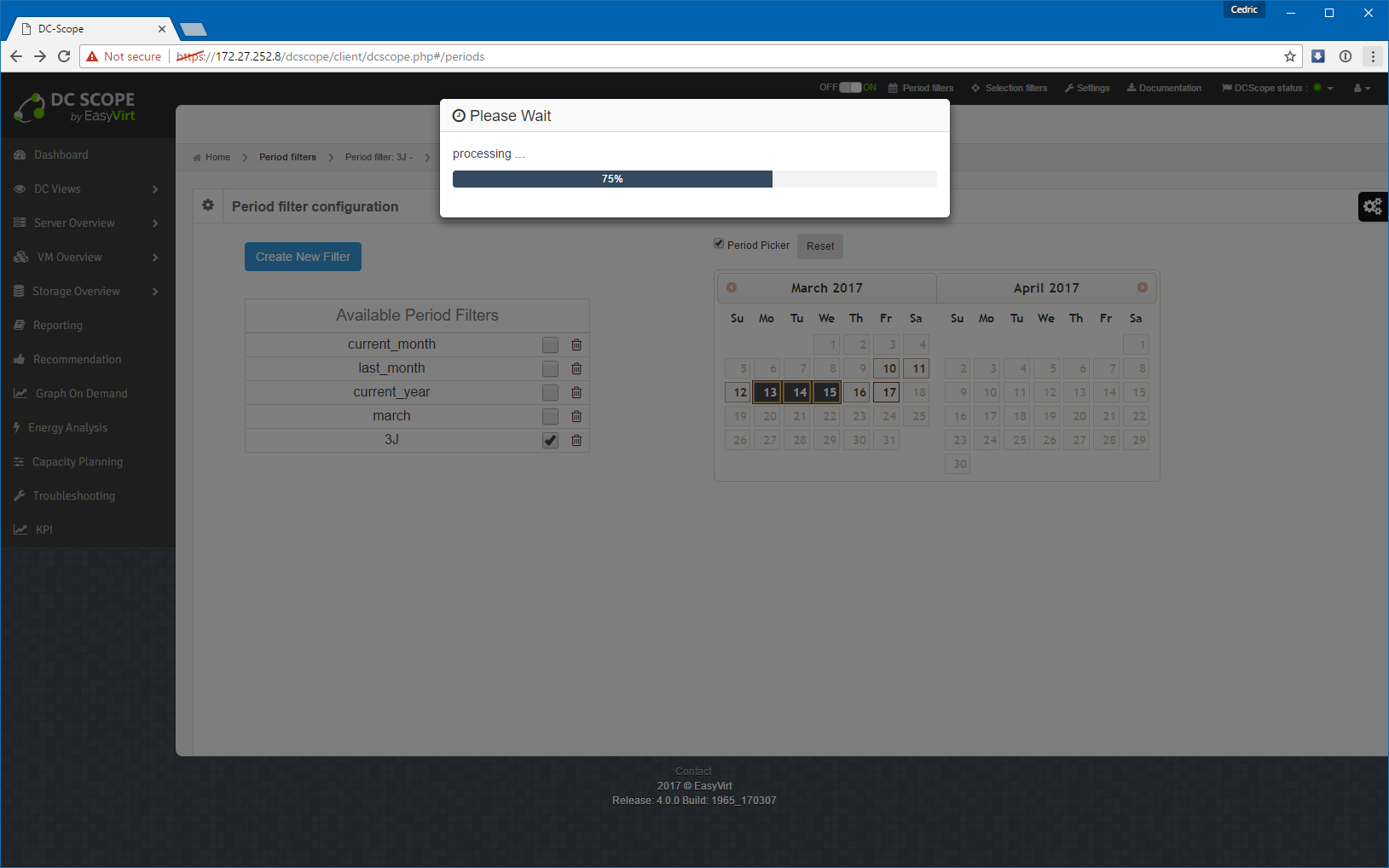Uncheck the 3J filter checkbox
This screenshot has height=868, width=1389.
[550, 440]
